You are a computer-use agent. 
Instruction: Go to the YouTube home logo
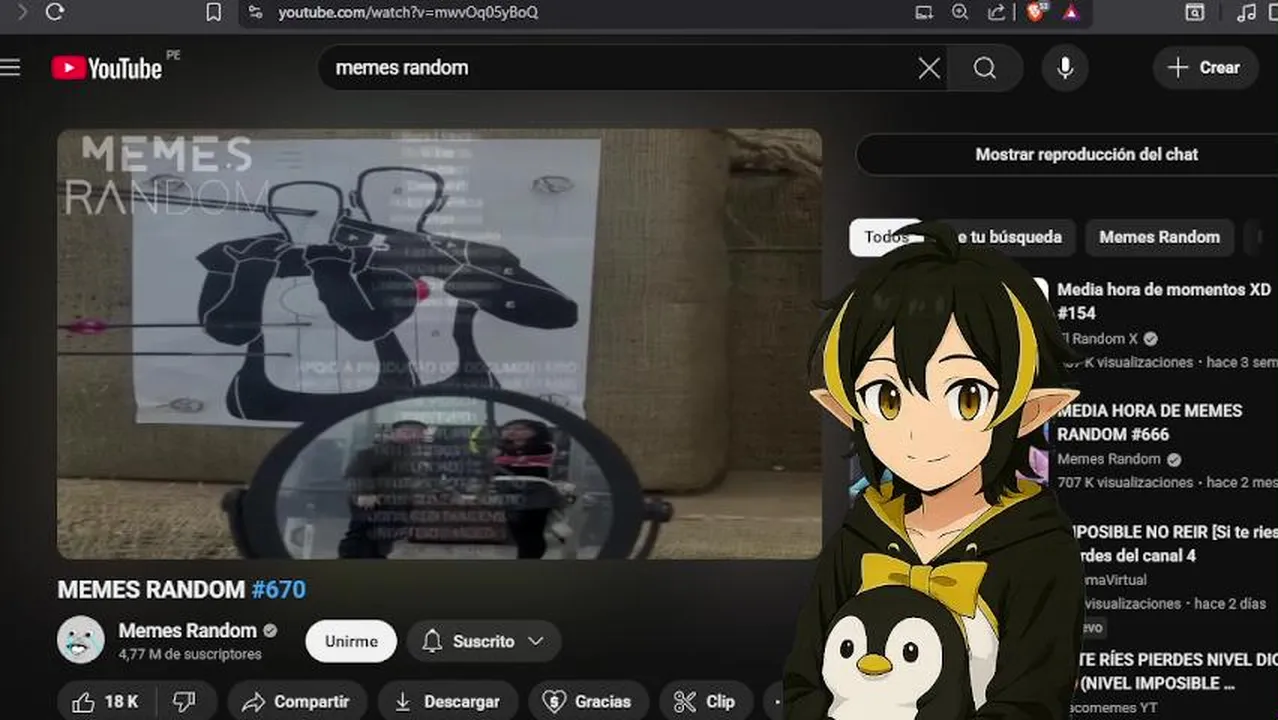click(x=107, y=68)
